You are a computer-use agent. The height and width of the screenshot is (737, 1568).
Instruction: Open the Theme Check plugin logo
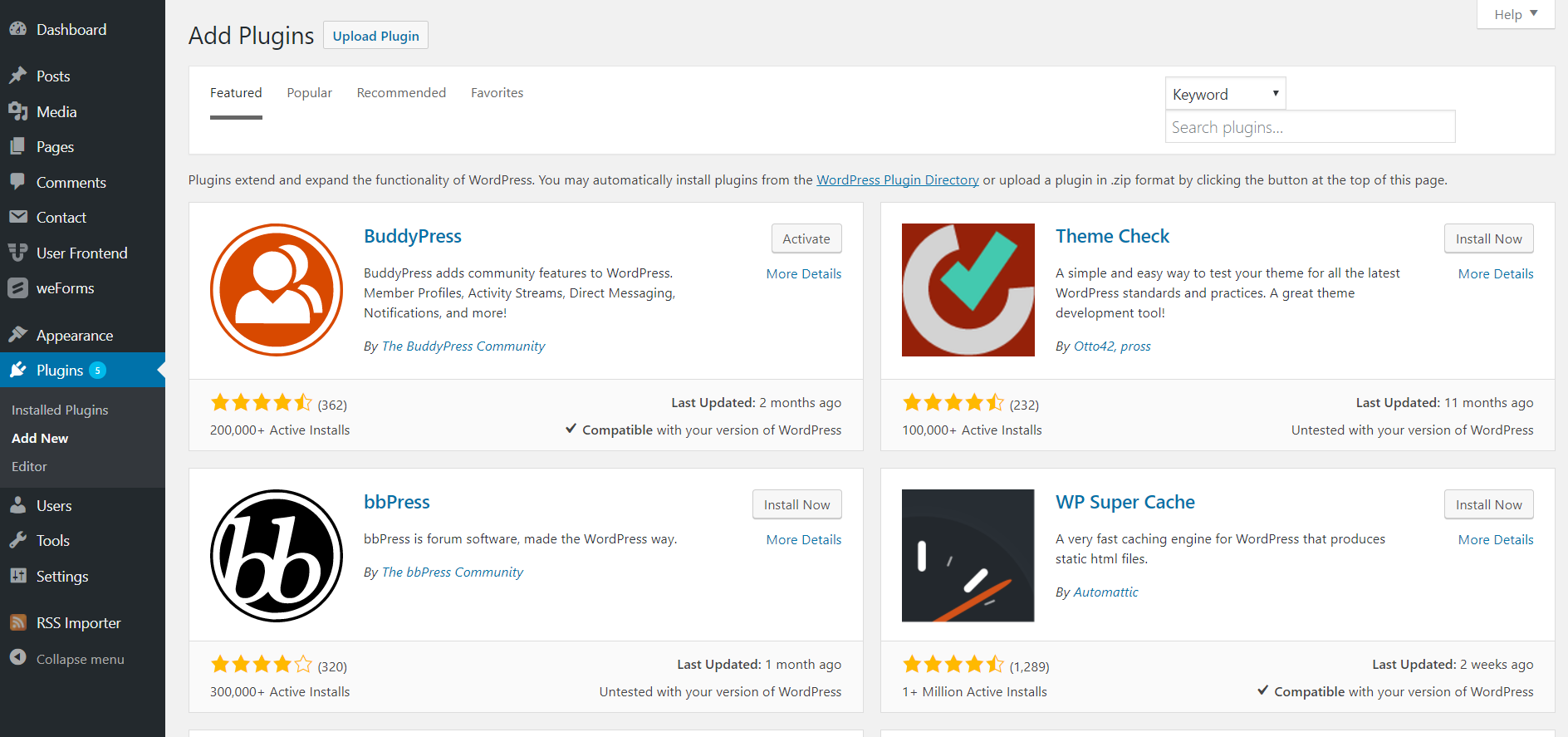(968, 290)
